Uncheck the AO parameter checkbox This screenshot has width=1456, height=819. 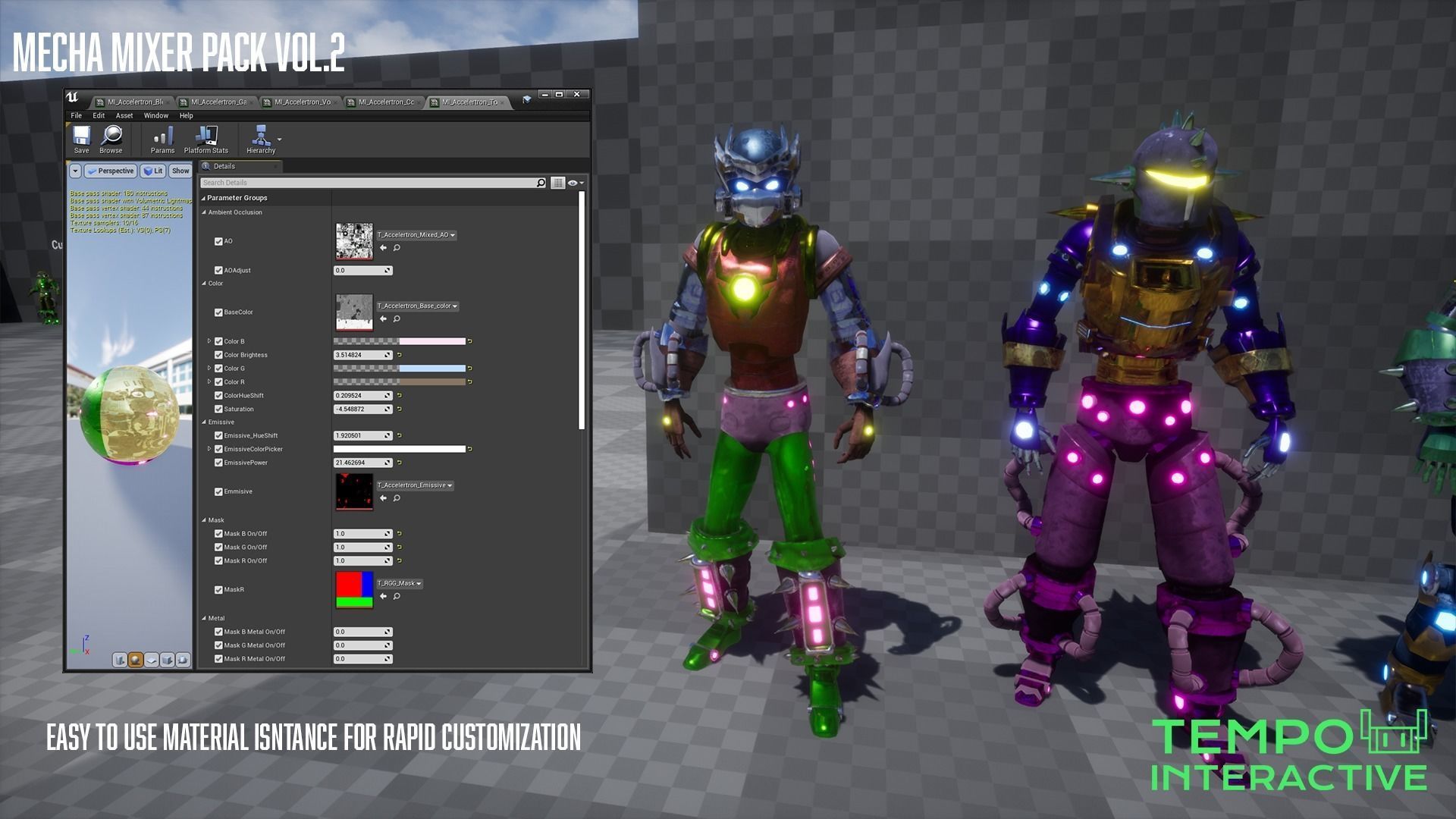pyautogui.click(x=218, y=241)
